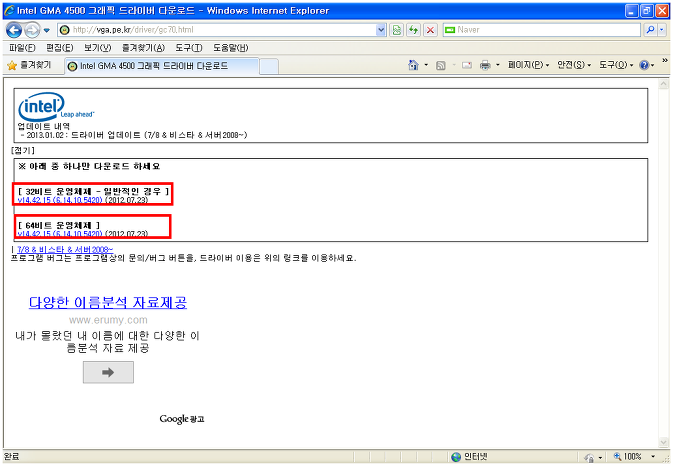673x466 pixels.
Task: Click the vertical scrollbar up arrow
Action: click(x=664, y=85)
